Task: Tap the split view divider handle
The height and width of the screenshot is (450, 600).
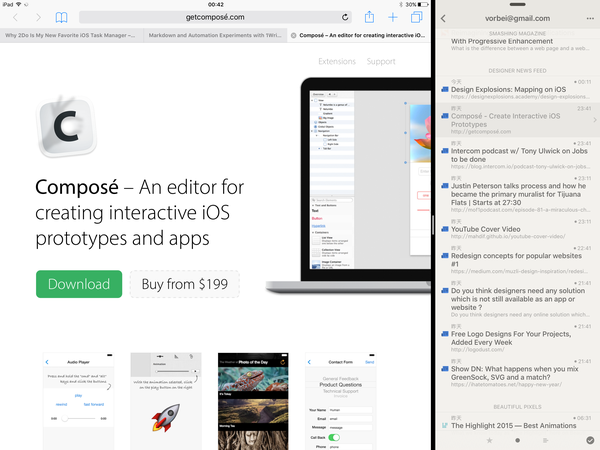Action: tap(433, 225)
